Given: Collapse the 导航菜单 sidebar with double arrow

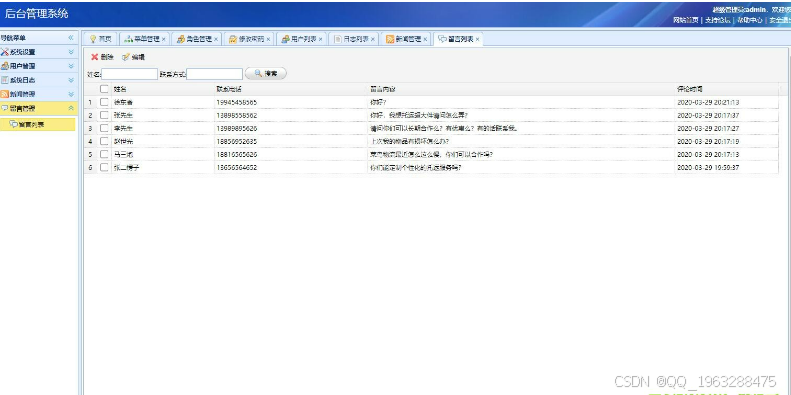Looking at the screenshot, I should tap(71, 38).
